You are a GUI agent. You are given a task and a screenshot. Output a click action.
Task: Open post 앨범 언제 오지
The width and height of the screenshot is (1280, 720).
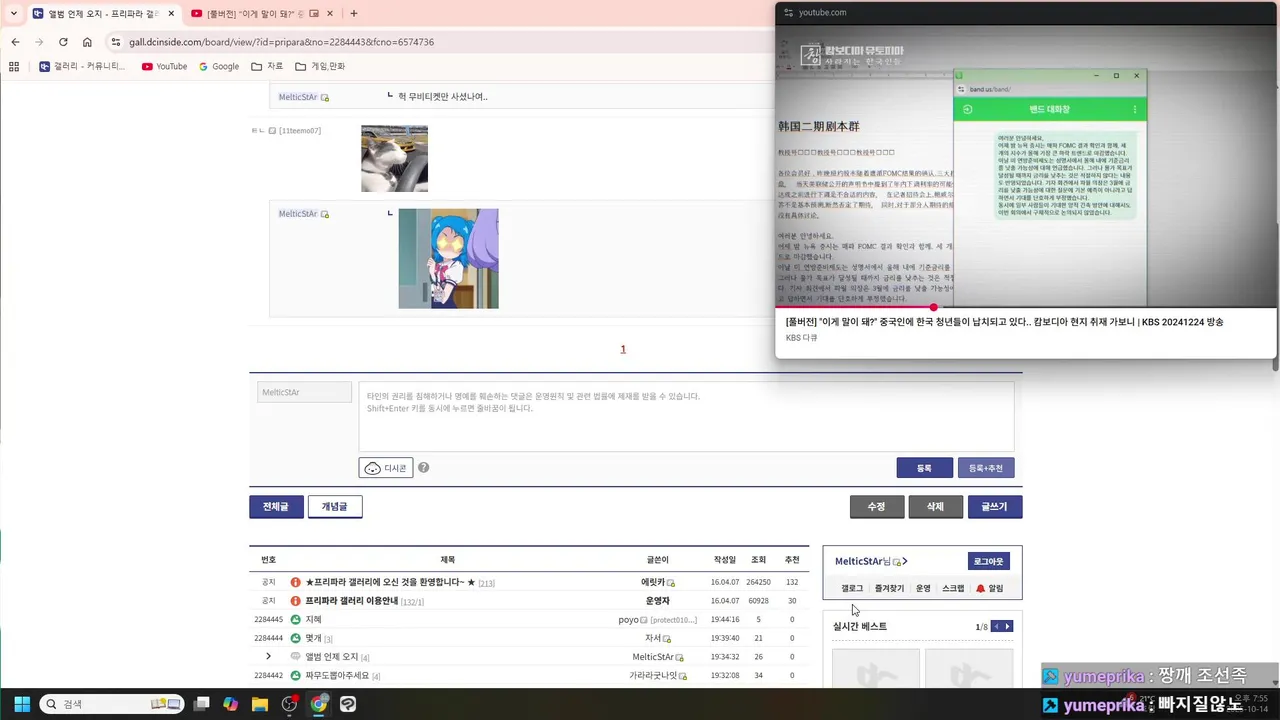click(331, 657)
